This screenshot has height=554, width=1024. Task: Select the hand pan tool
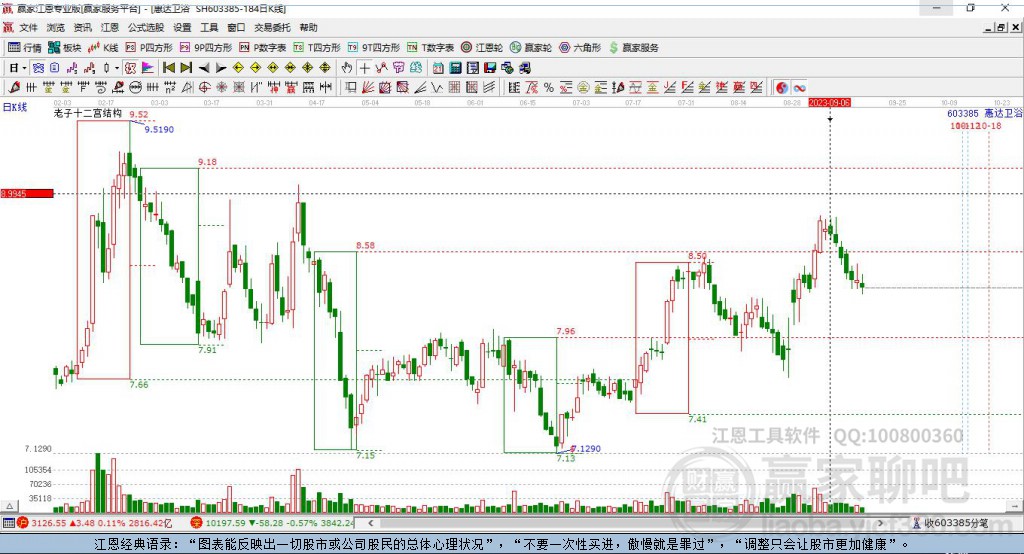(347, 67)
